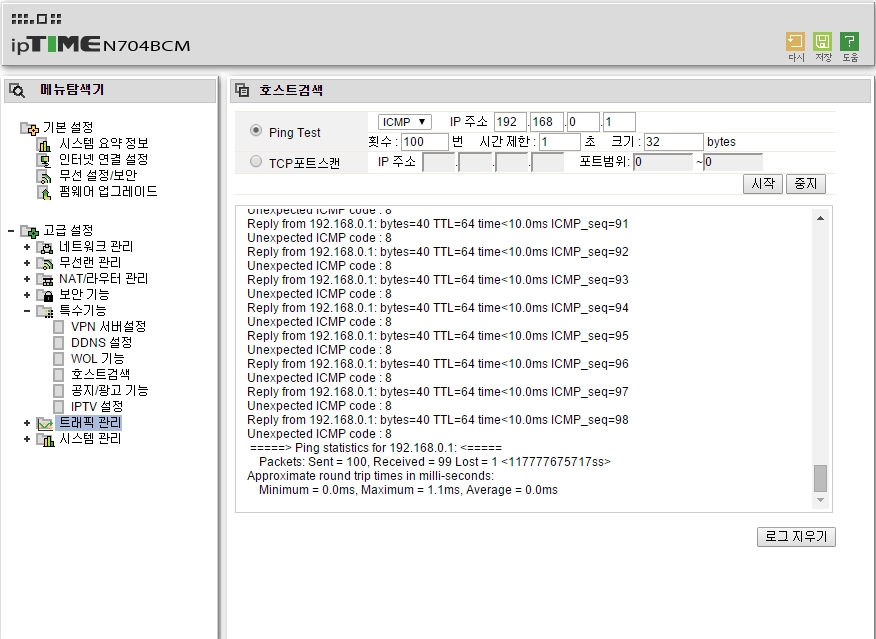Click the 횟수 count input field

[425, 142]
